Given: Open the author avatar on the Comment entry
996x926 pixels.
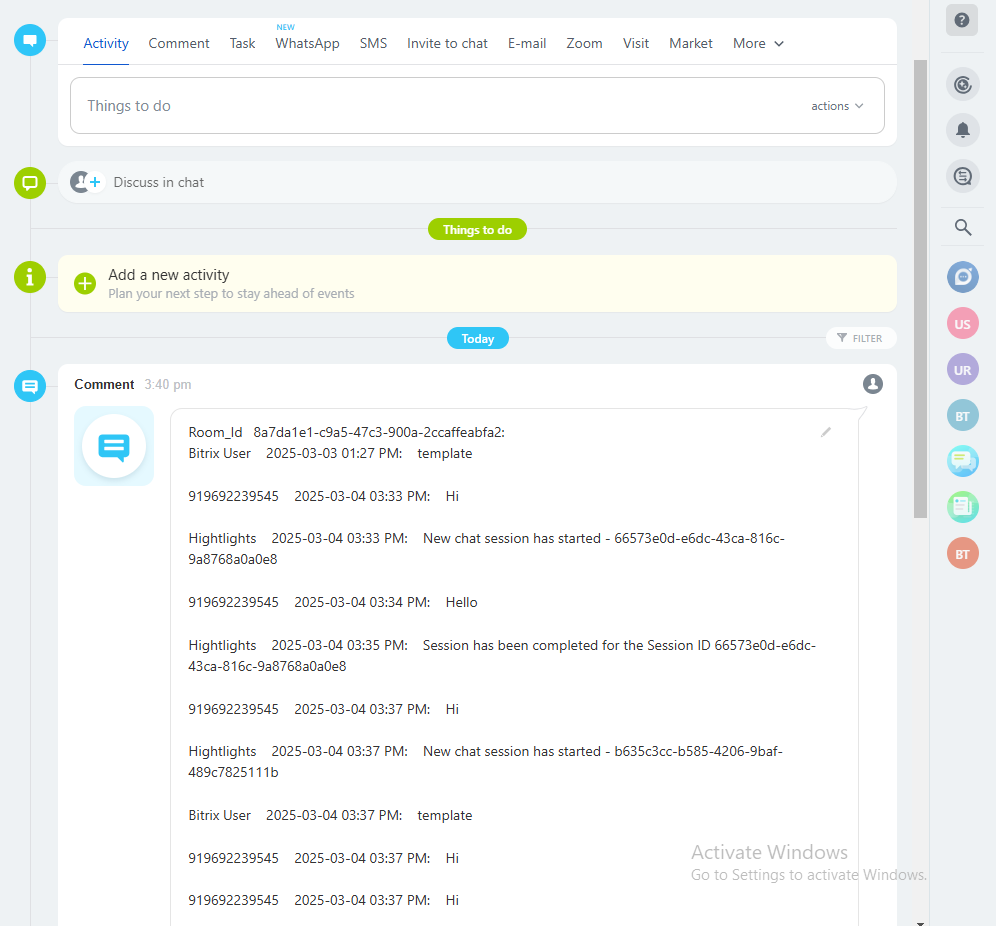Looking at the screenshot, I should coord(872,383).
